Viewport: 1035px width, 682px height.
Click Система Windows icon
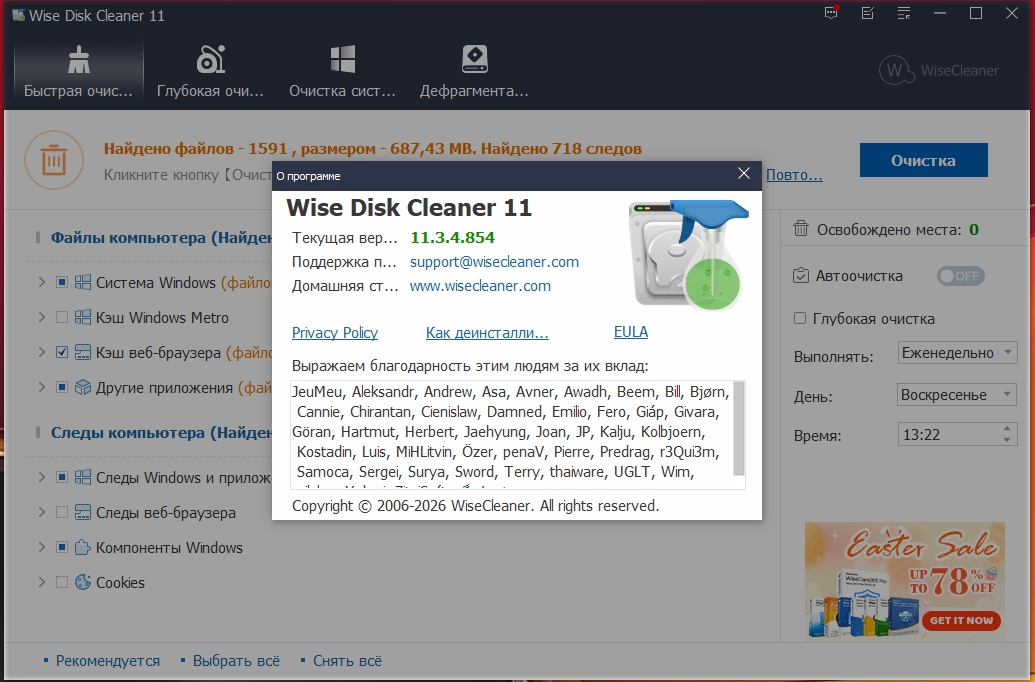tap(83, 283)
